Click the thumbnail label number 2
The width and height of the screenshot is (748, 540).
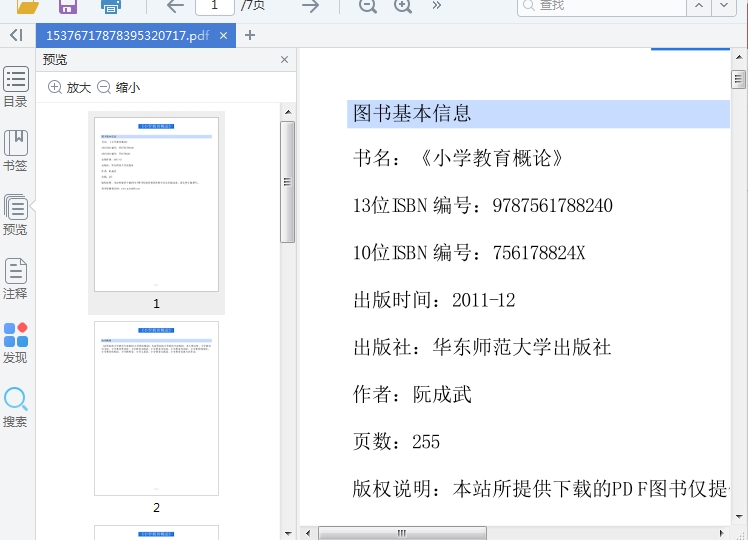click(156, 508)
